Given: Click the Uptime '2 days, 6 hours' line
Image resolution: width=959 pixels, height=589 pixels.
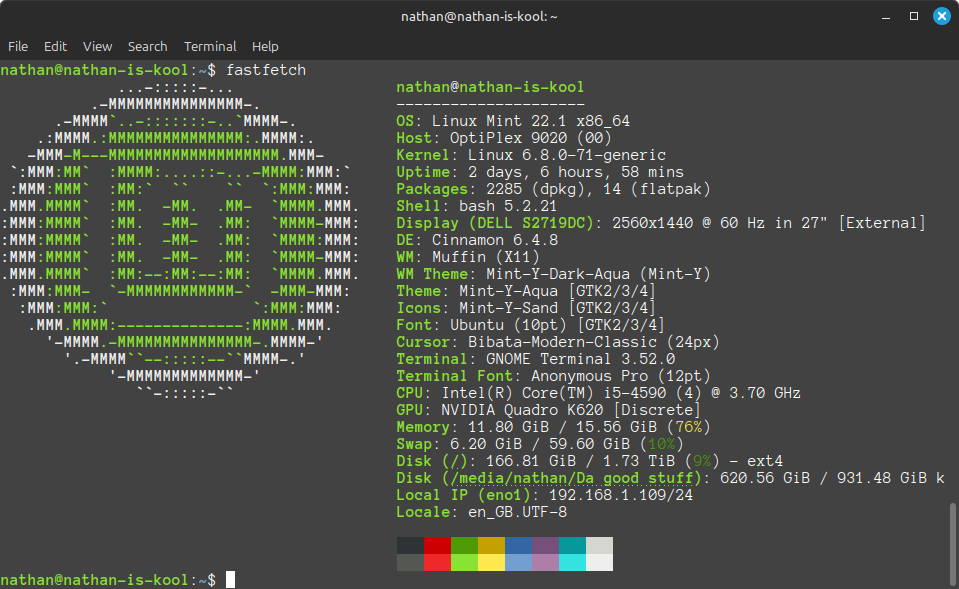Looking at the screenshot, I should point(540,172).
